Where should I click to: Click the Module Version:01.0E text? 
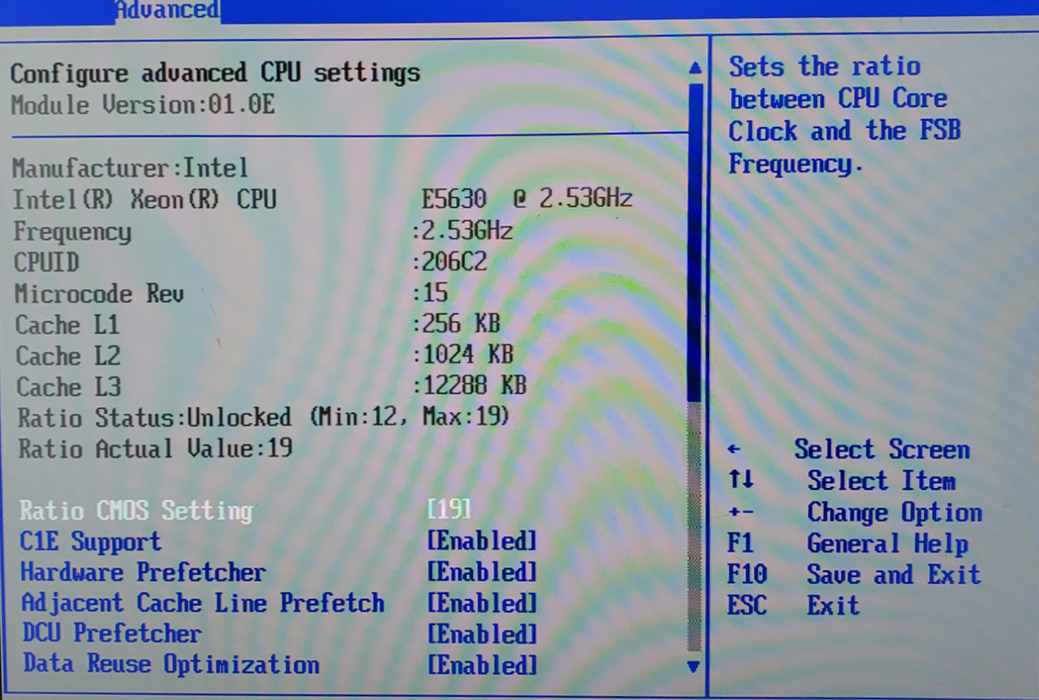click(143, 105)
